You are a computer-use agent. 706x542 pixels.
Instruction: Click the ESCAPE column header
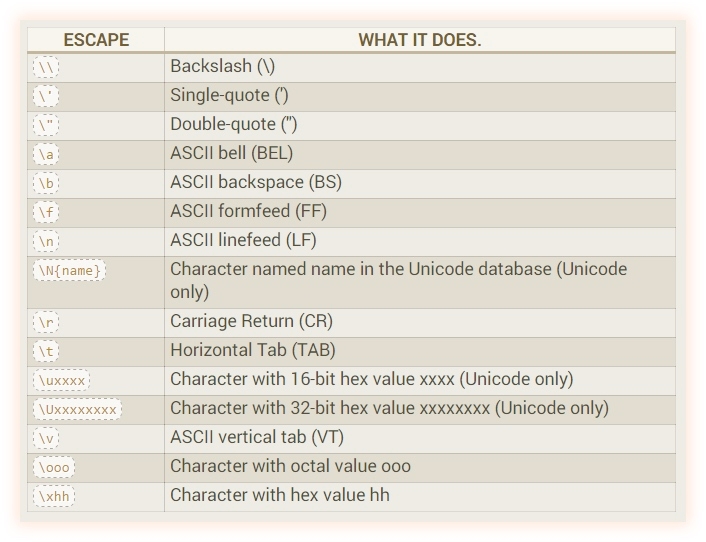(96, 40)
